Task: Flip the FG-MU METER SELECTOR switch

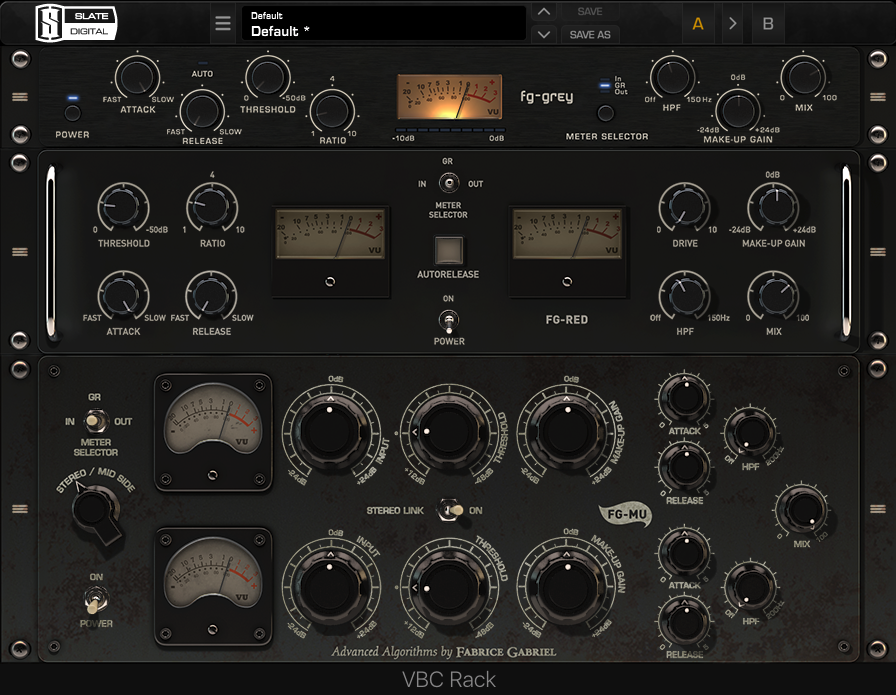Action: click(x=95, y=421)
